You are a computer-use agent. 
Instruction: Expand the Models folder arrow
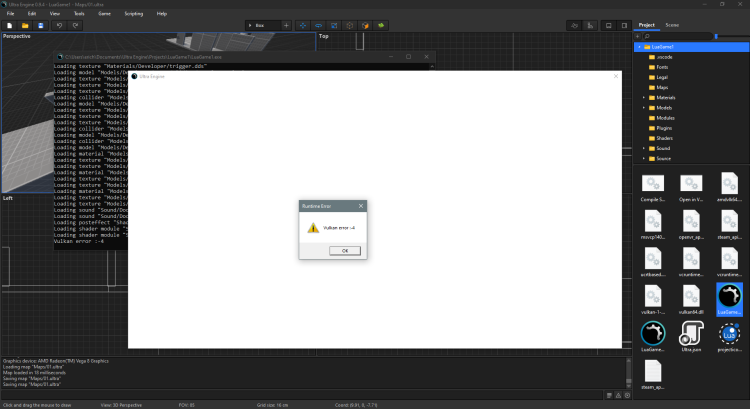pyautogui.click(x=644, y=108)
